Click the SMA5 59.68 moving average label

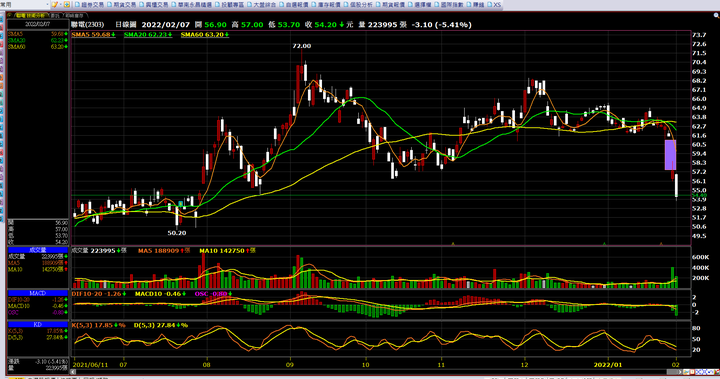[x=93, y=34]
